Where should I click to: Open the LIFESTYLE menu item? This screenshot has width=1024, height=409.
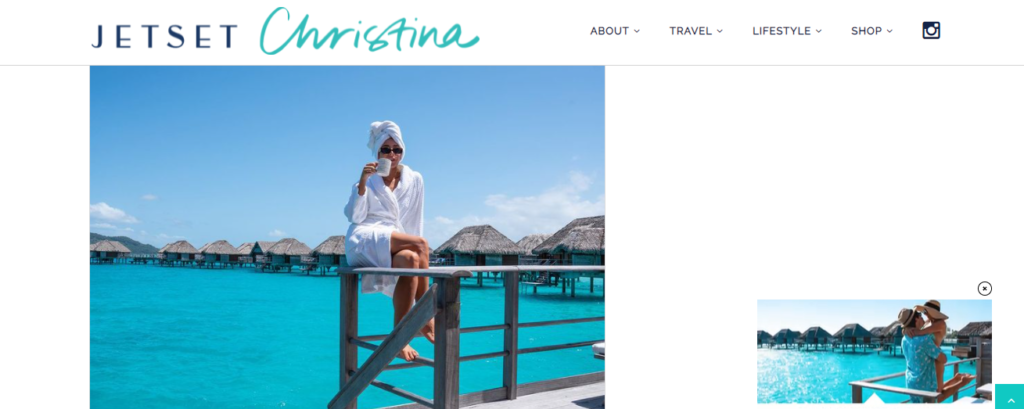pyautogui.click(x=781, y=31)
